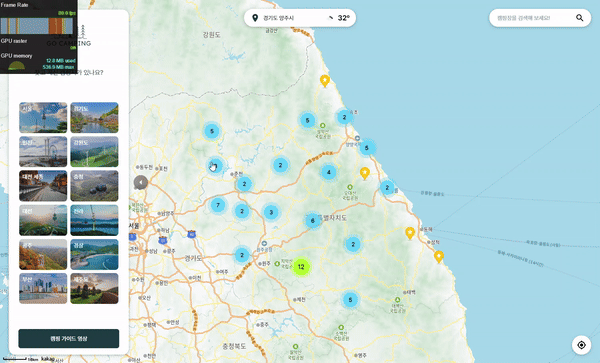The height and width of the screenshot is (363, 600).
Task: Open the blue 4 campsite cluster
Action: (329, 172)
